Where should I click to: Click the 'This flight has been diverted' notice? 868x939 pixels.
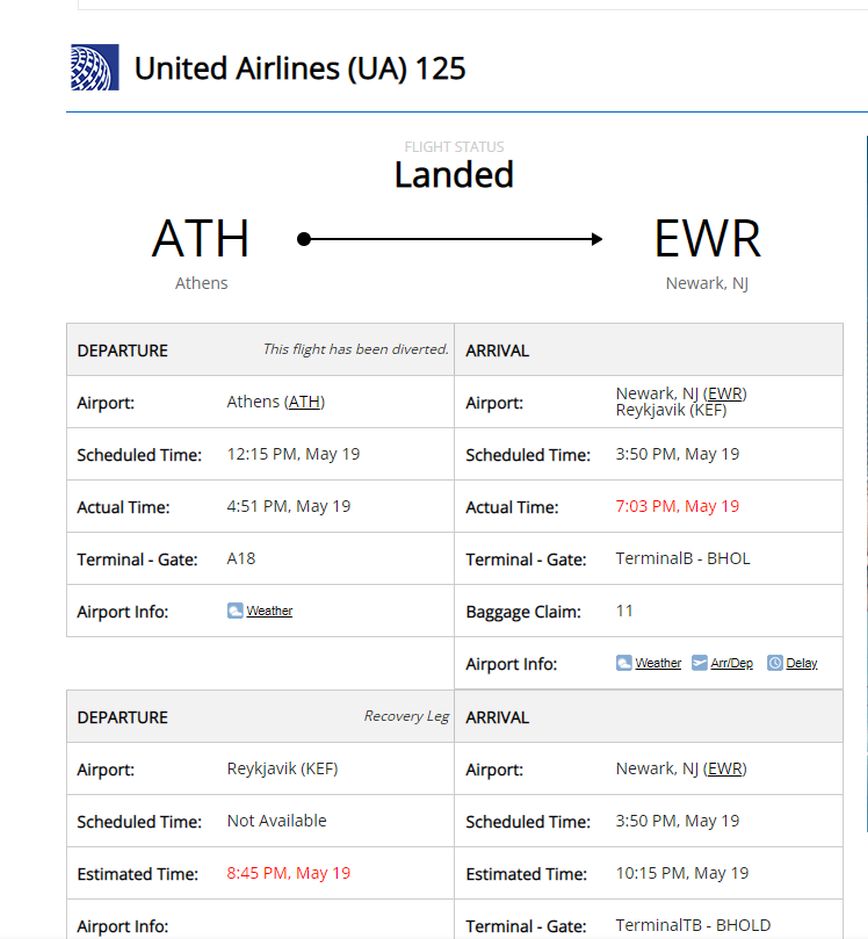tap(355, 350)
